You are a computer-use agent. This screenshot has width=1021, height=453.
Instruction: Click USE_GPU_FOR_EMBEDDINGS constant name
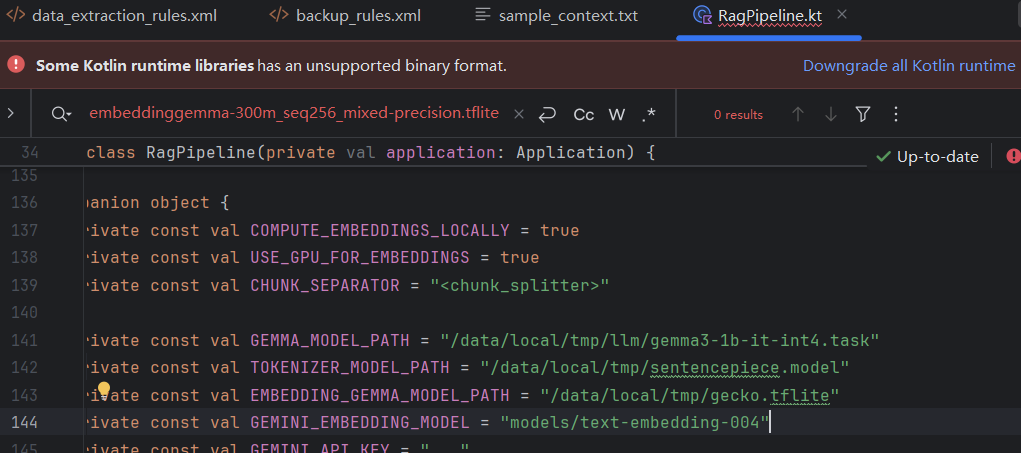coord(360,258)
